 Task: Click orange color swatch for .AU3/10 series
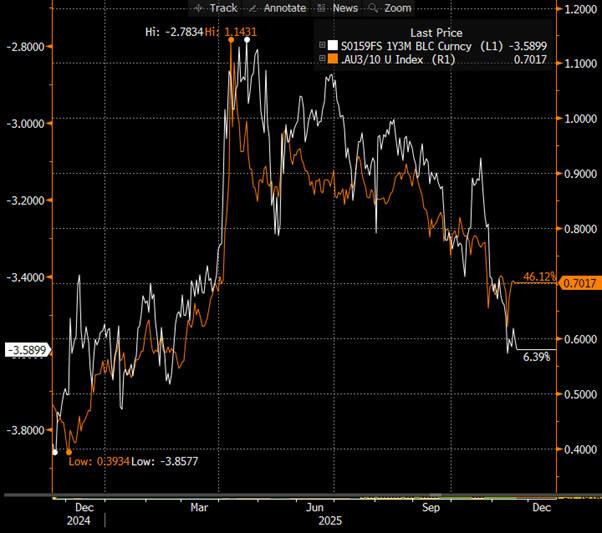(332, 59)
